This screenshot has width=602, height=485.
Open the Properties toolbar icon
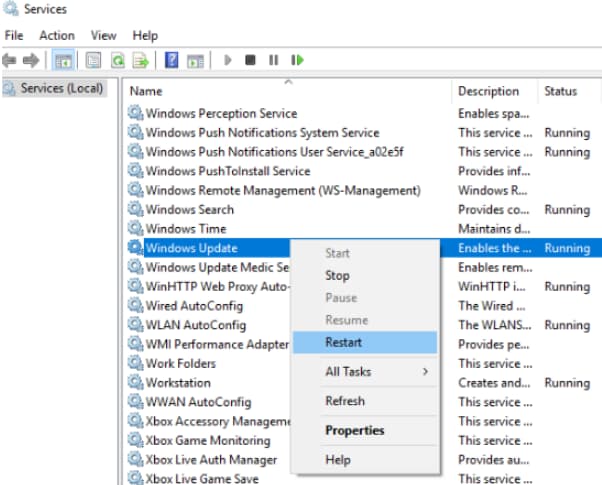click(93, 60)
